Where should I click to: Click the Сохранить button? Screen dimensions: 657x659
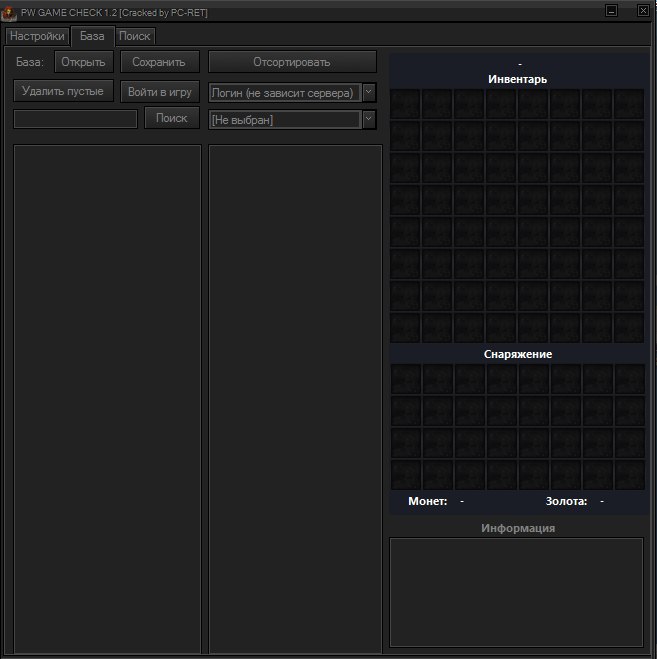(x=159, y=62)
